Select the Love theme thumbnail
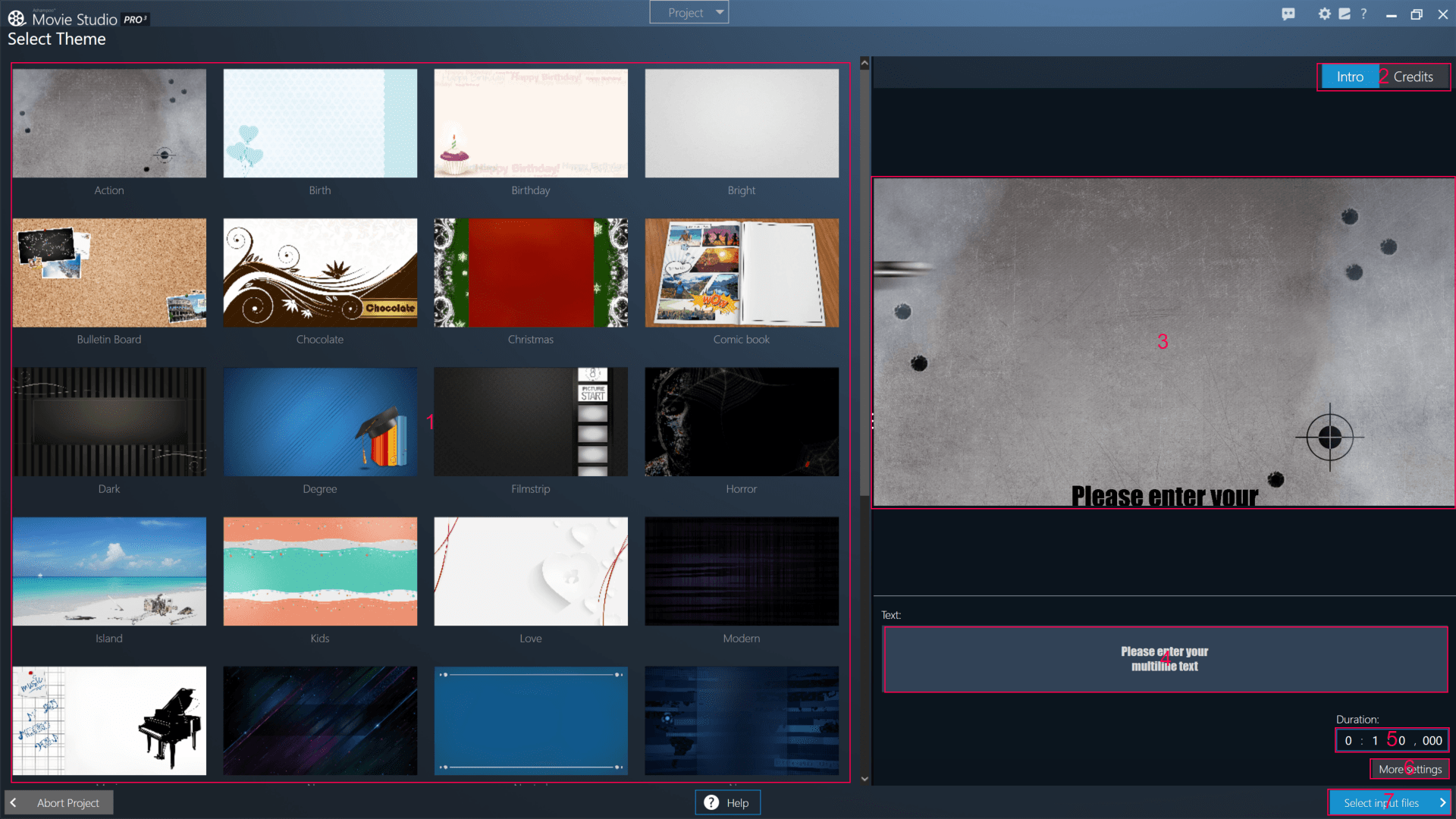This screenshot has height=819, width=1456. click(x=531, y=572)
